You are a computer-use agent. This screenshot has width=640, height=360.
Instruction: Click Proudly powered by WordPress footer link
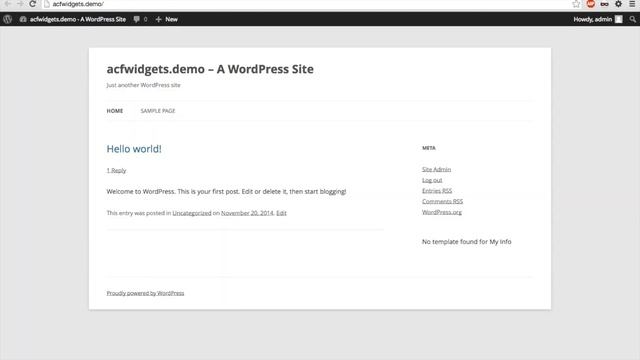pos(145,293)
